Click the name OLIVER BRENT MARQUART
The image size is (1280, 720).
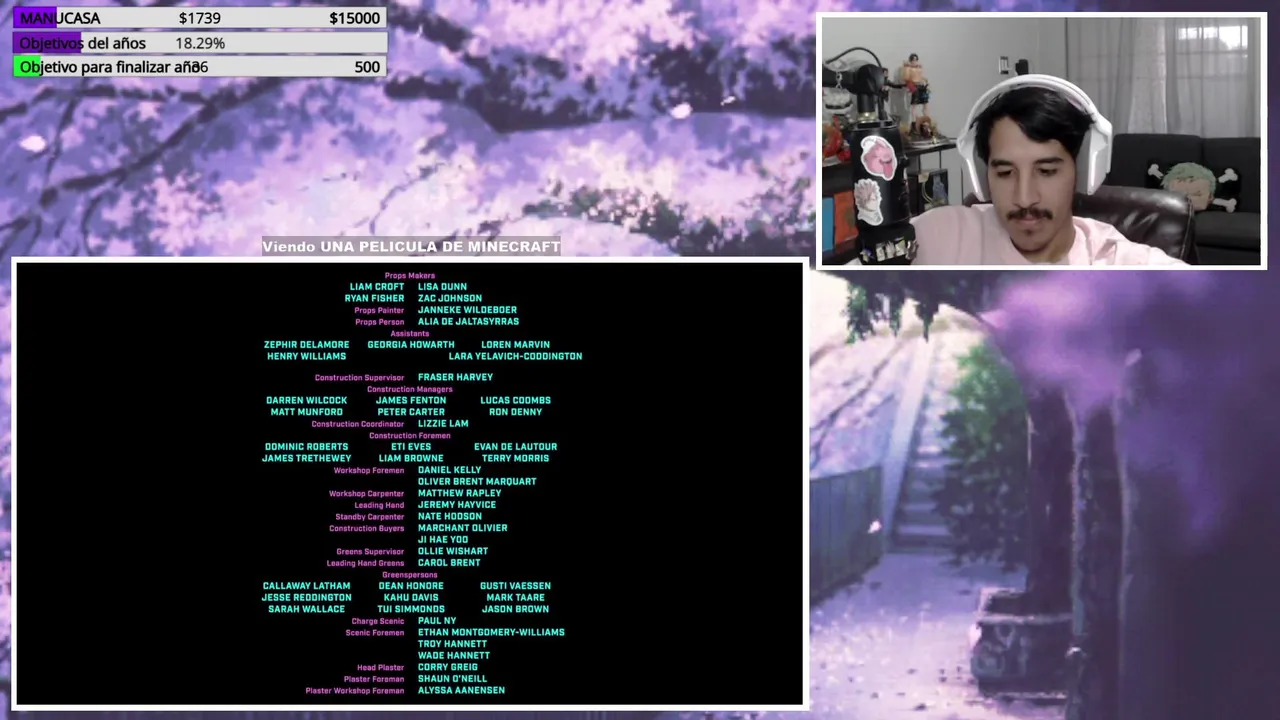pyautogui.click(x=477, y=482)
